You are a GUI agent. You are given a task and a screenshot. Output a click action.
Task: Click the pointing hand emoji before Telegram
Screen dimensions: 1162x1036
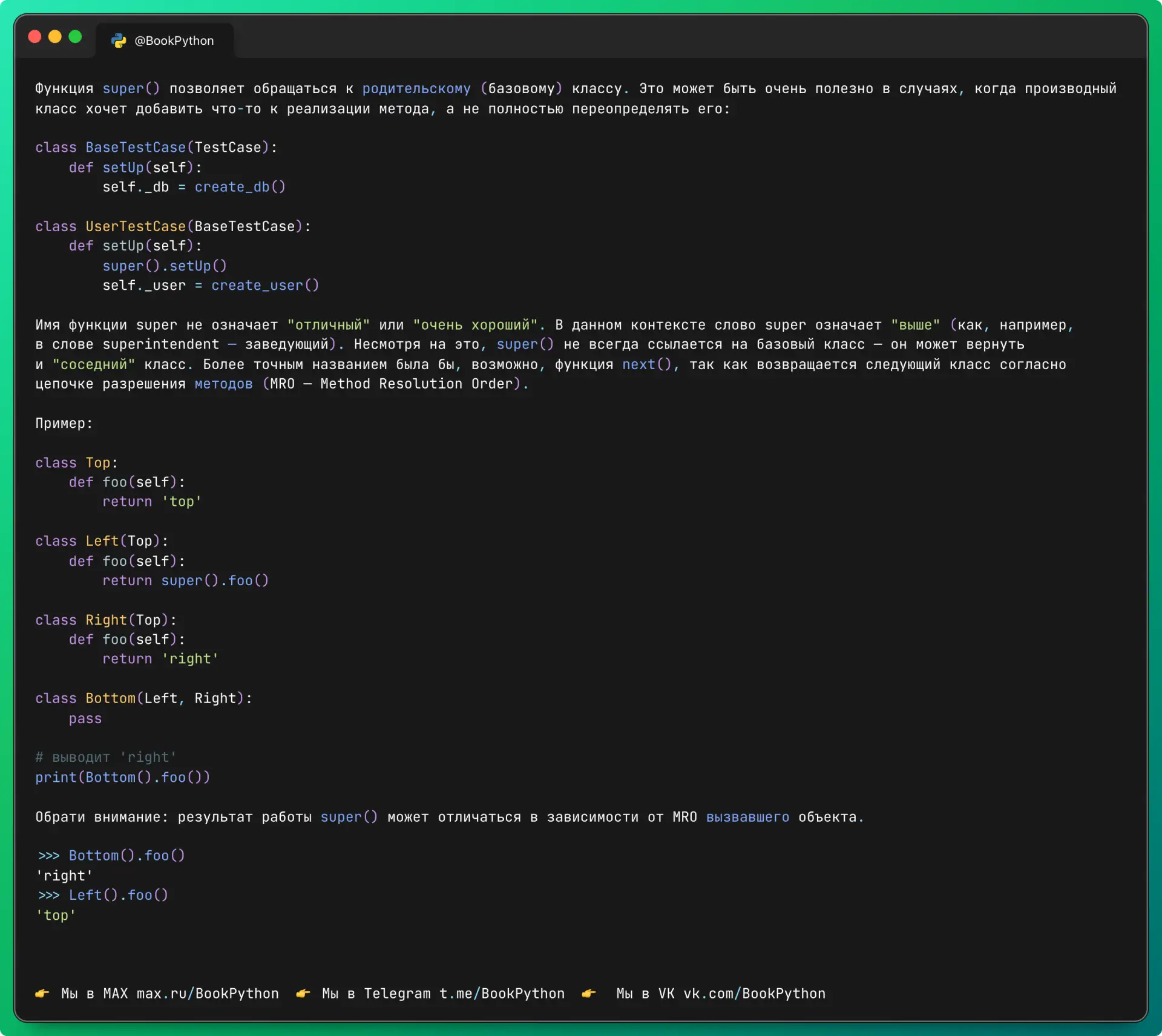pyautogui.click(x=303, y=994)
